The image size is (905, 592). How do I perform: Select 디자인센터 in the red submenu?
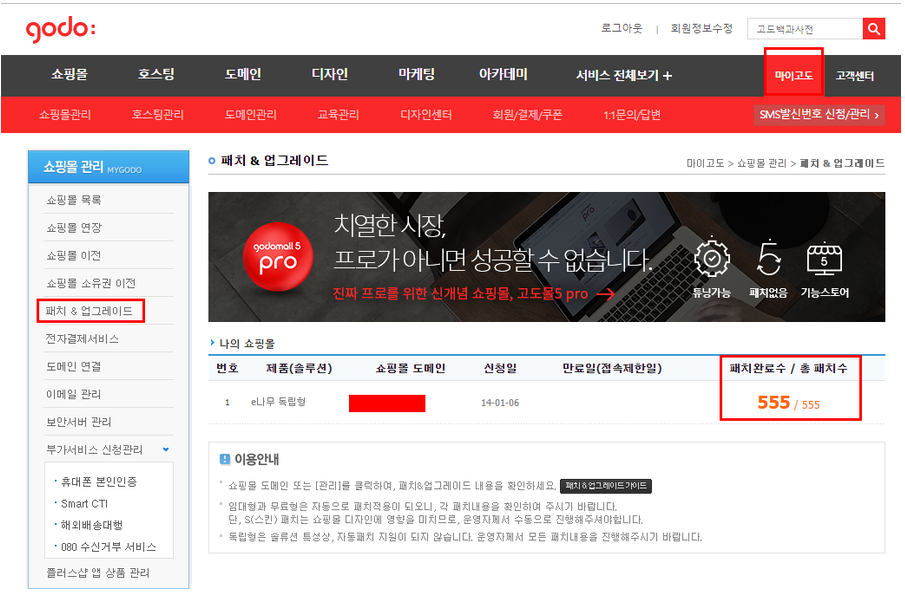(428, 114)
